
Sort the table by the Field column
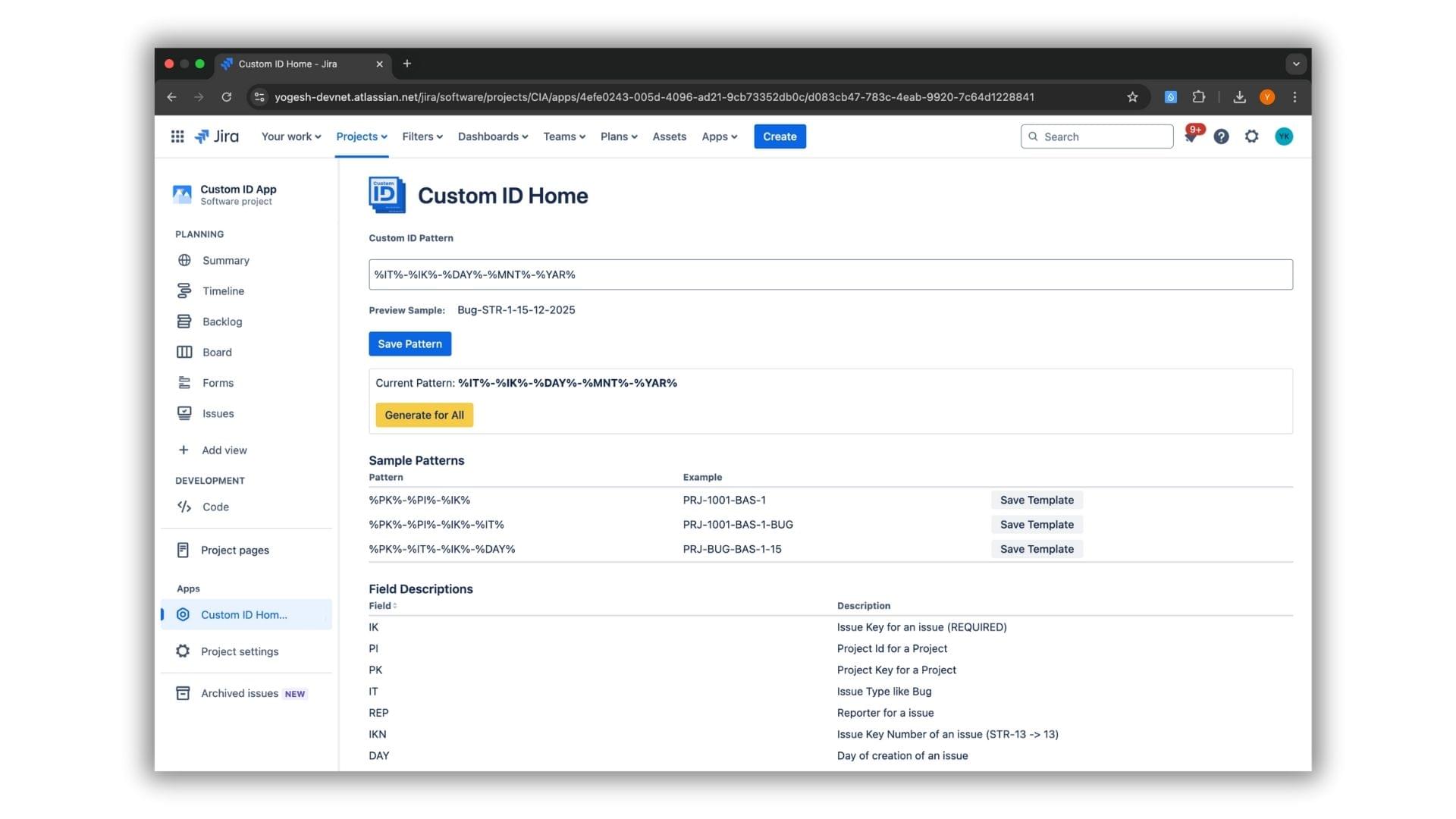point(383,606)
